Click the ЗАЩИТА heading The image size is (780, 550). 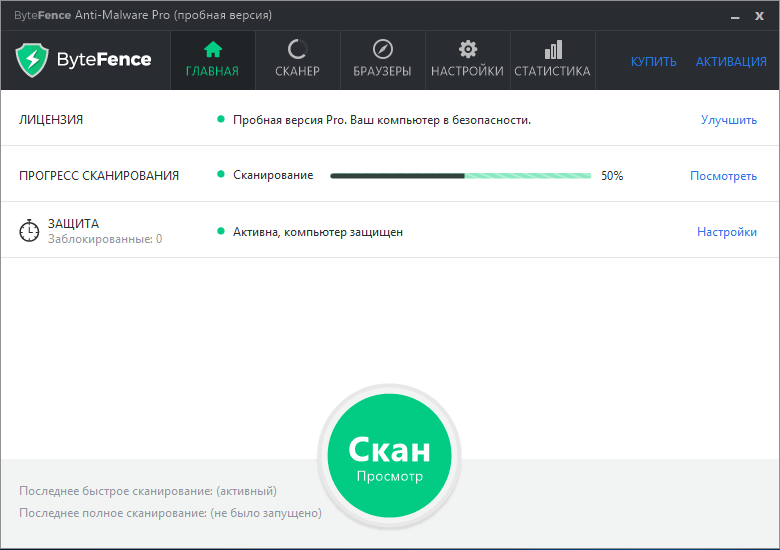[73, 224]
